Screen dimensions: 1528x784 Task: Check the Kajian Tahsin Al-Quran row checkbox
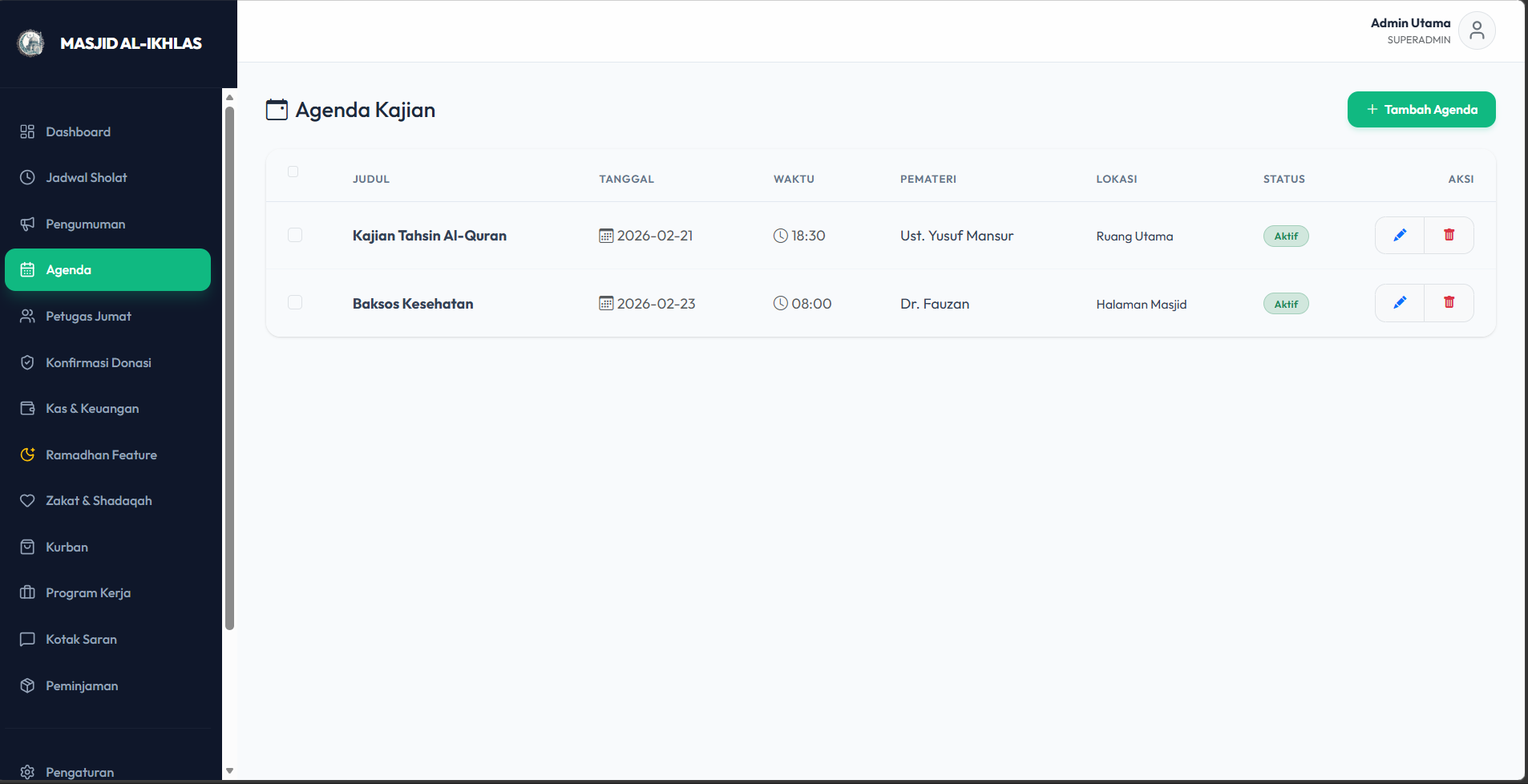[295, 235]
